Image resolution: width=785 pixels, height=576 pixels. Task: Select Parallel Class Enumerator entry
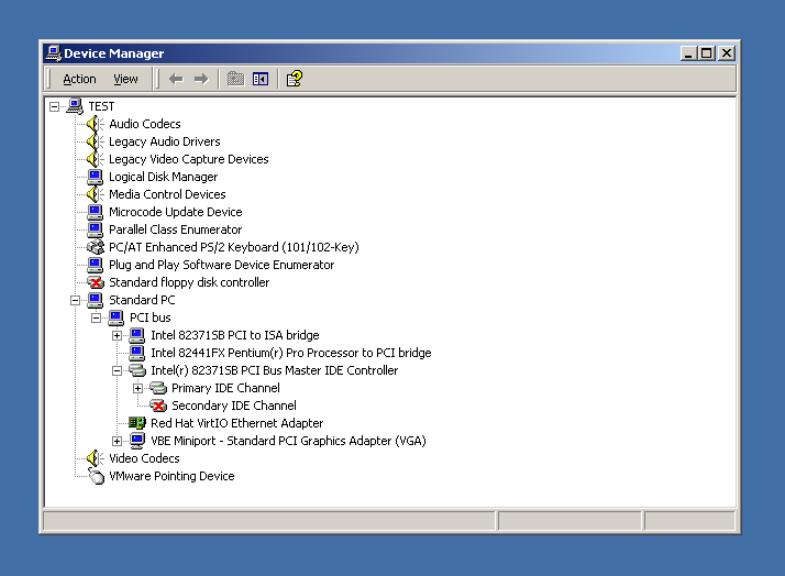[x=175, y=230]
